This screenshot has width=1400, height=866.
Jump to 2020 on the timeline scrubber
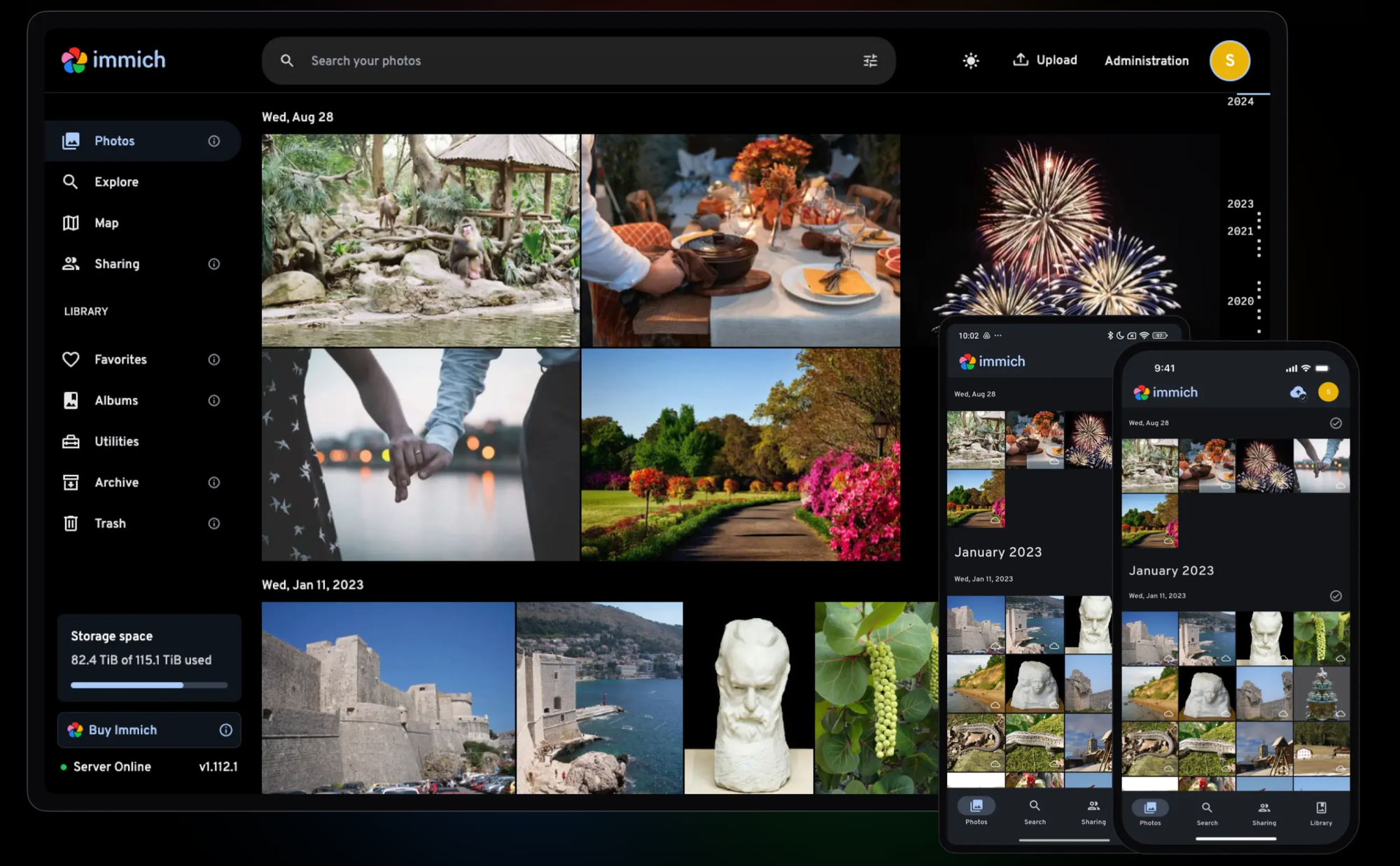[x=1239, y=301]
